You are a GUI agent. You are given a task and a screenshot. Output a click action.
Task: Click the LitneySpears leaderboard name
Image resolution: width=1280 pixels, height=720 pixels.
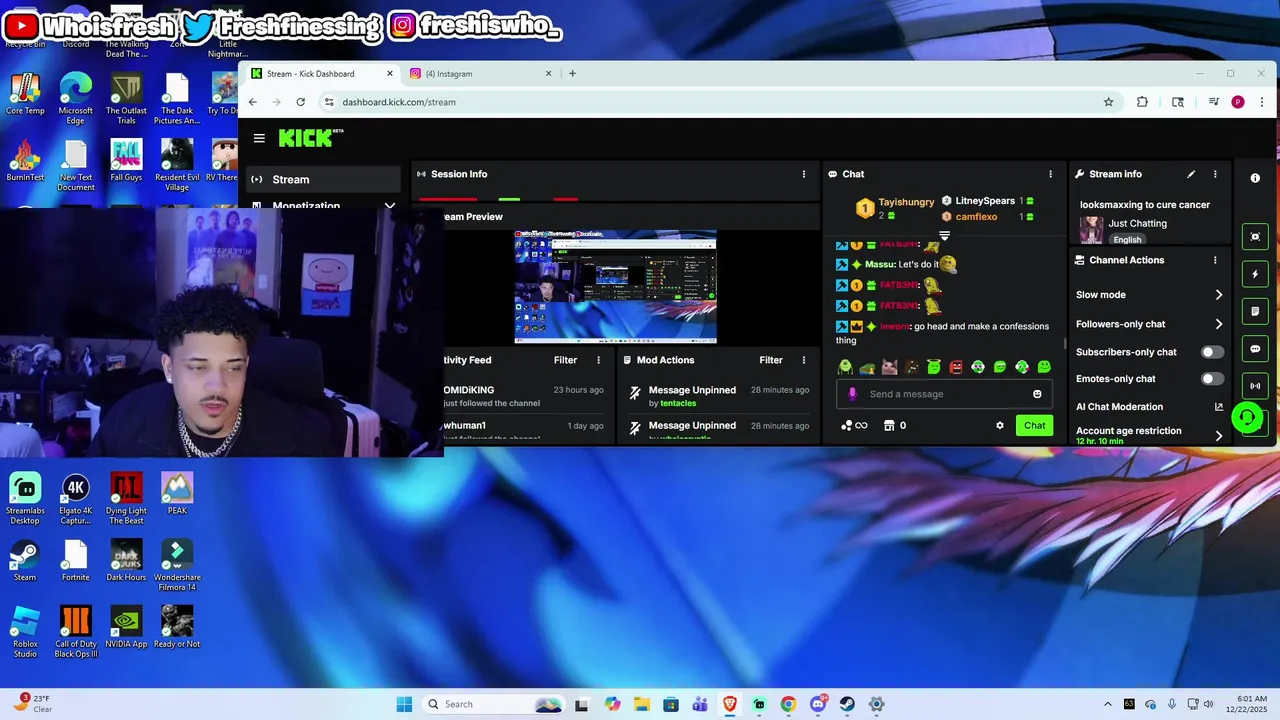point(985,201)
